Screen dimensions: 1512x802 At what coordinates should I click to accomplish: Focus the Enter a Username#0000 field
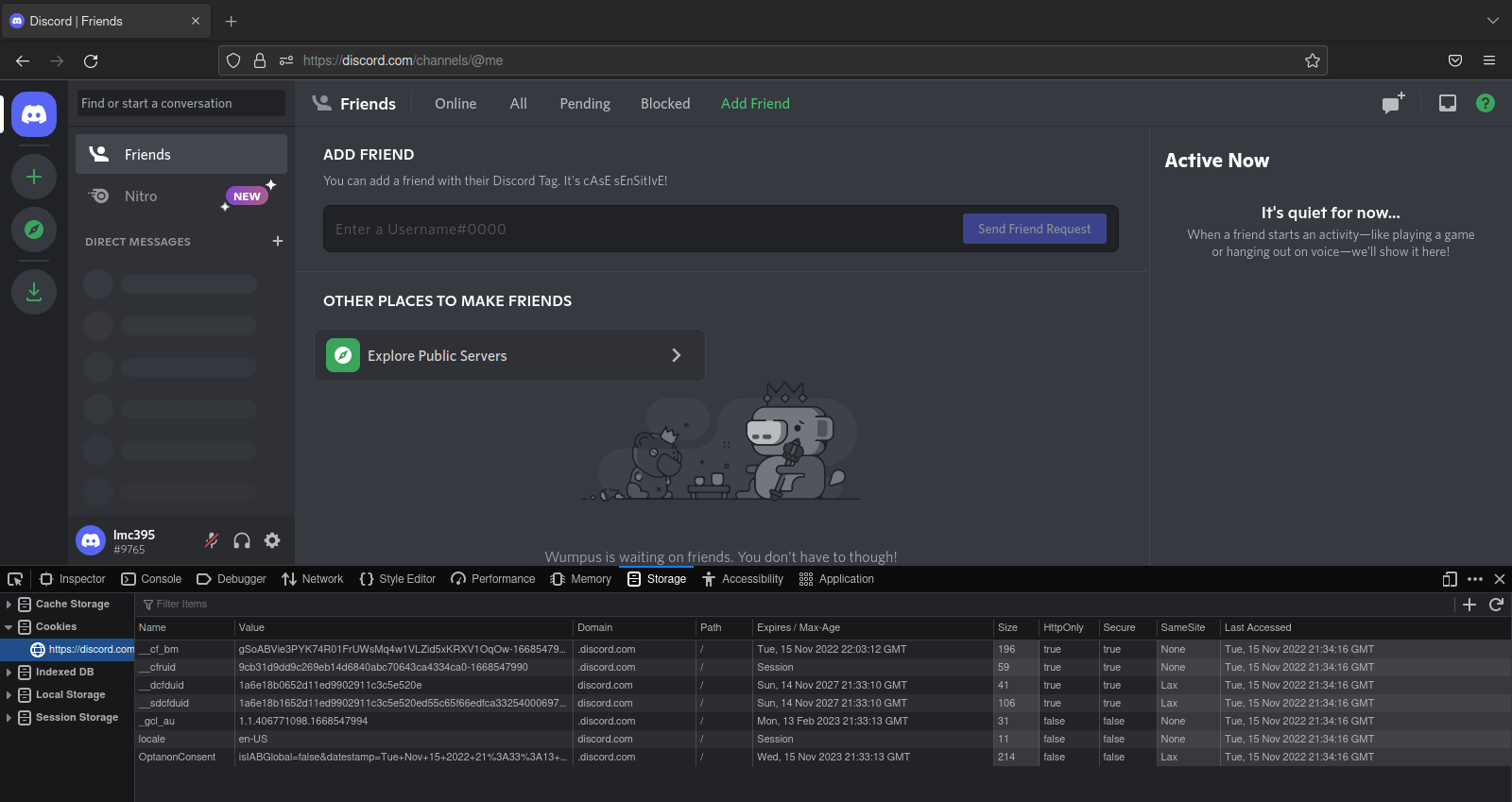[x=643, y=229]
